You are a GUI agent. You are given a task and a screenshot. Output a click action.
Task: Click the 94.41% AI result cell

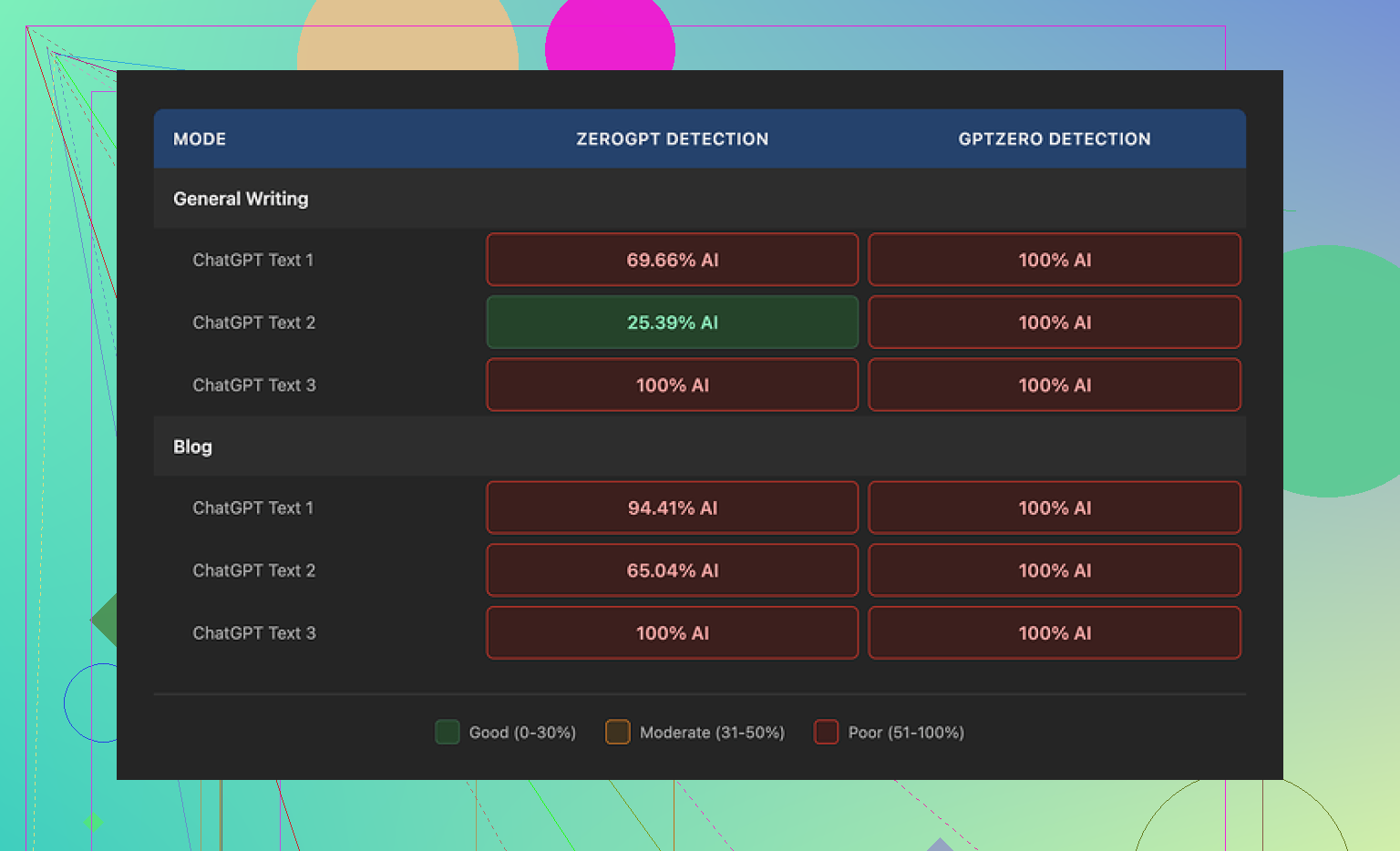[672, 508]
